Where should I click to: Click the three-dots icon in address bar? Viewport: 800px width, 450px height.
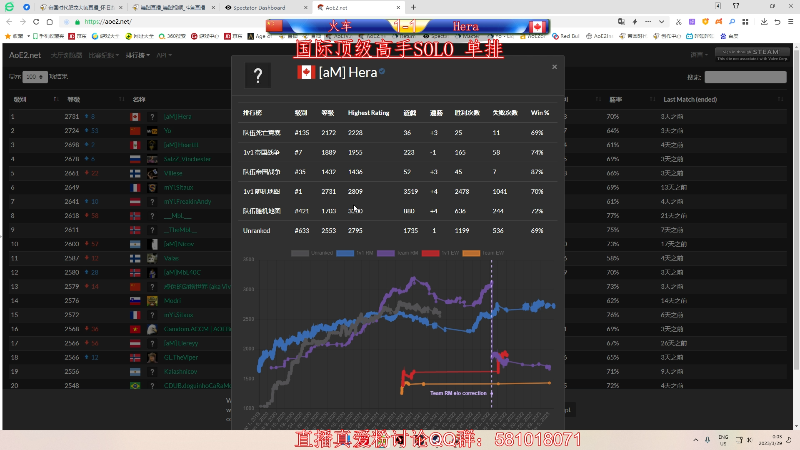(x=648, y=22)
